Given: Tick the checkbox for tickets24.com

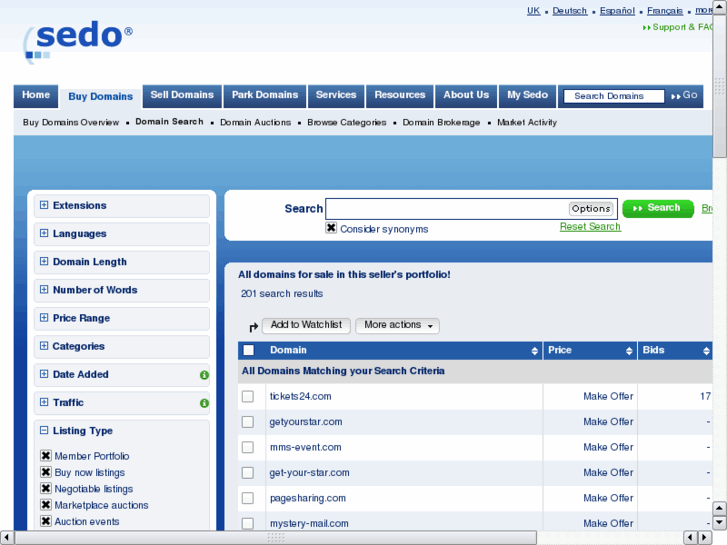Looking at the screenshot, I should 248,397.
